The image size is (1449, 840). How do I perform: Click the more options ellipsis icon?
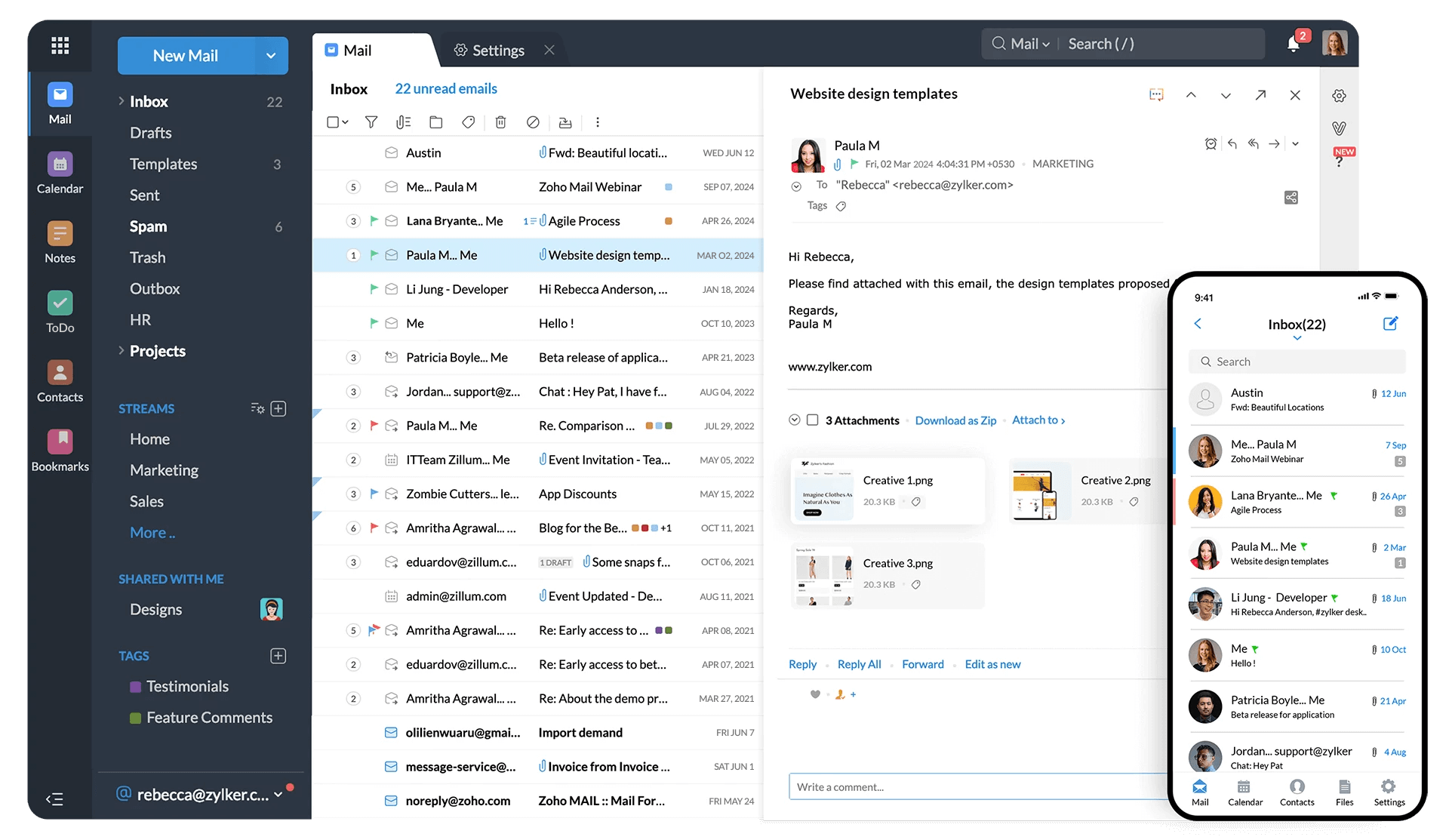pos(598,122)
